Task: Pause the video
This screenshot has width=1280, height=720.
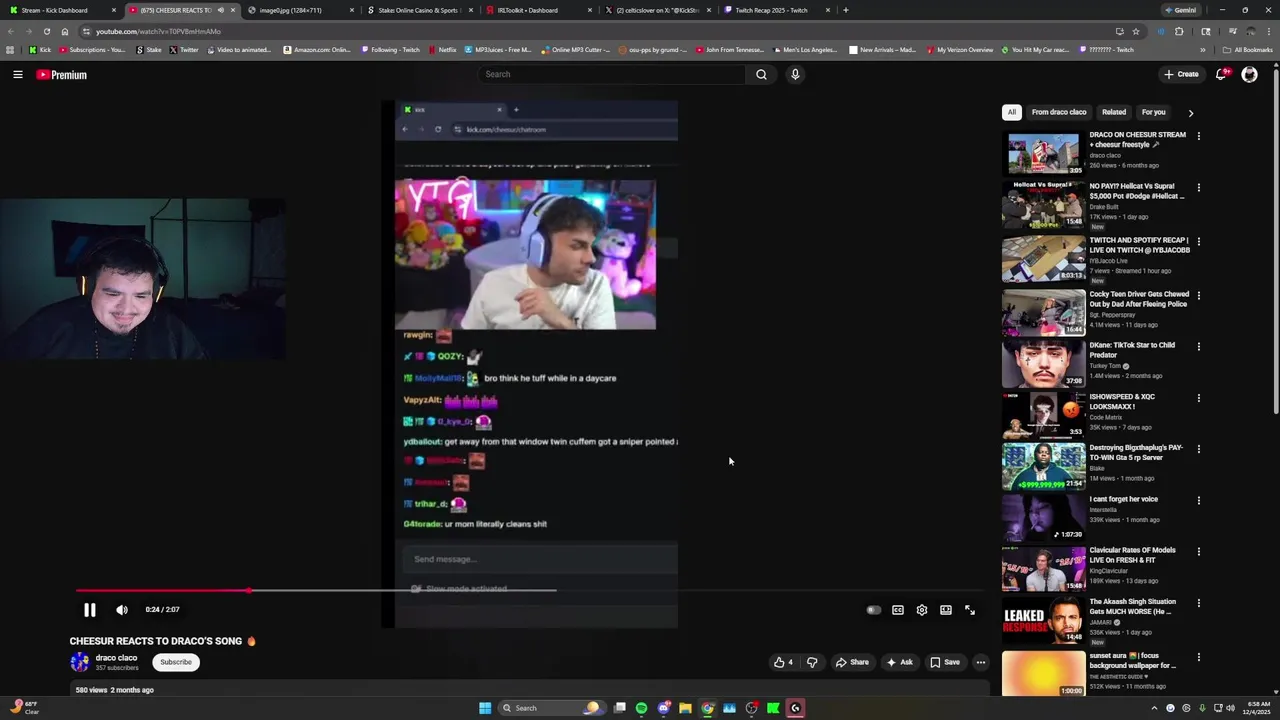Action: pyautogui.click(x=90, y=610)
